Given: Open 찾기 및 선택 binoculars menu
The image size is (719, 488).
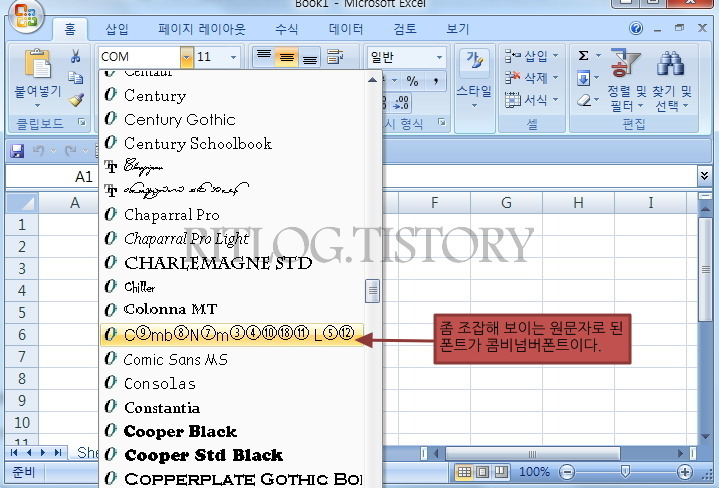Looking at the screenshot, I should pyautogui.click(x=671, y=79).
